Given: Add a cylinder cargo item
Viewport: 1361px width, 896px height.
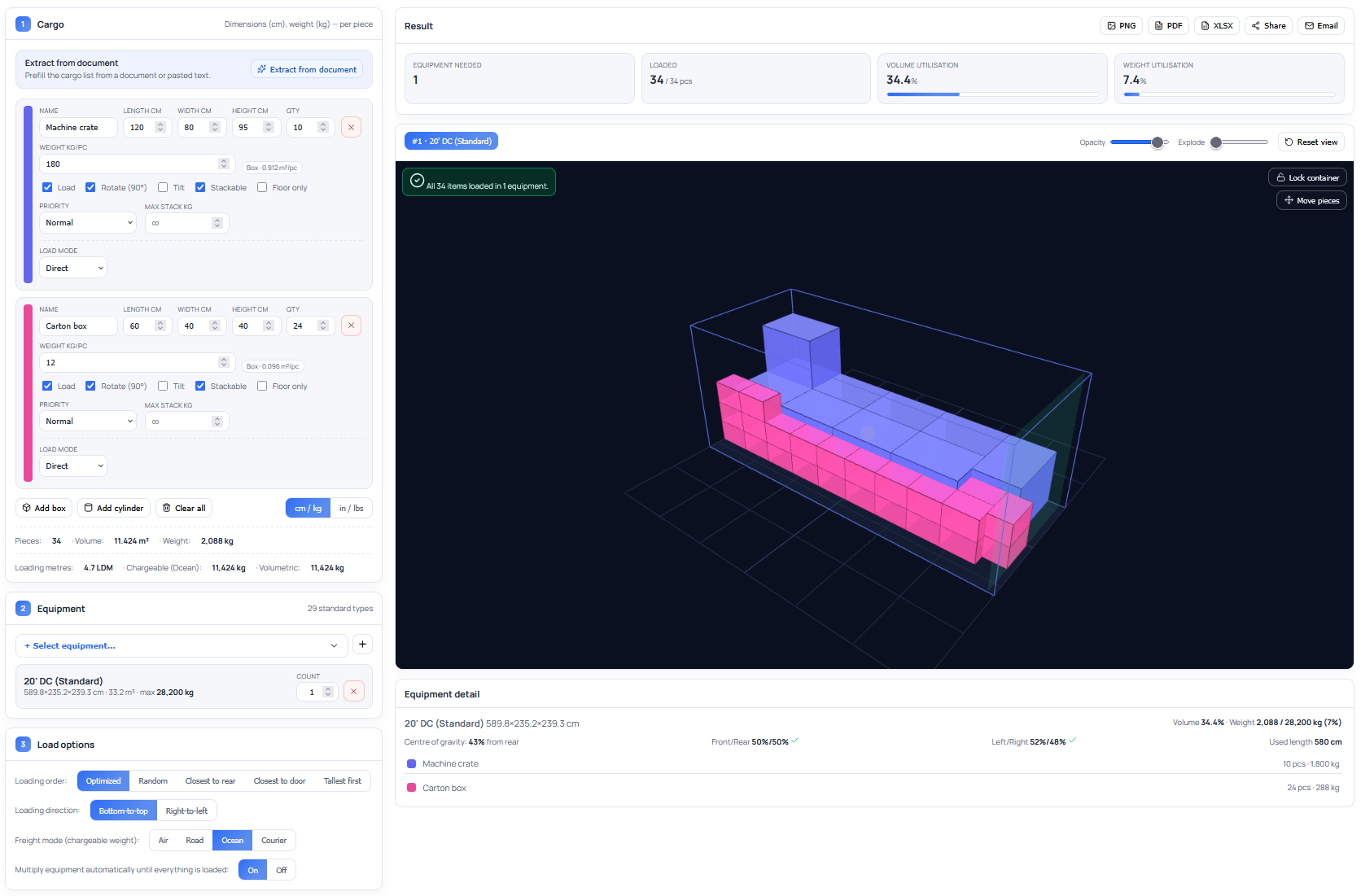Looking at the screenshot, I should point(114,508).
